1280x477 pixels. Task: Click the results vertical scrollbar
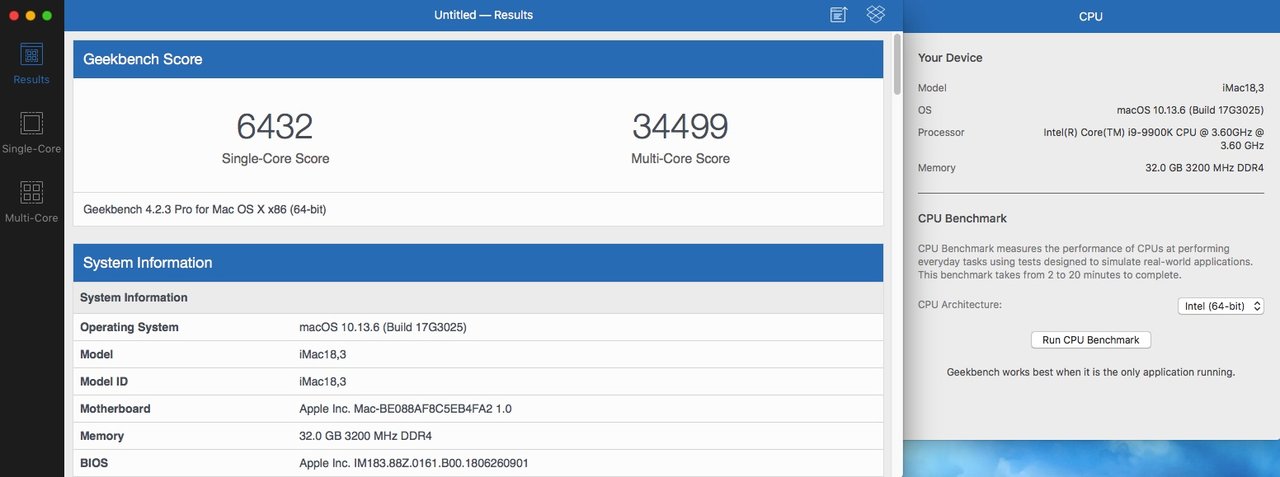(x=897, y=65)
